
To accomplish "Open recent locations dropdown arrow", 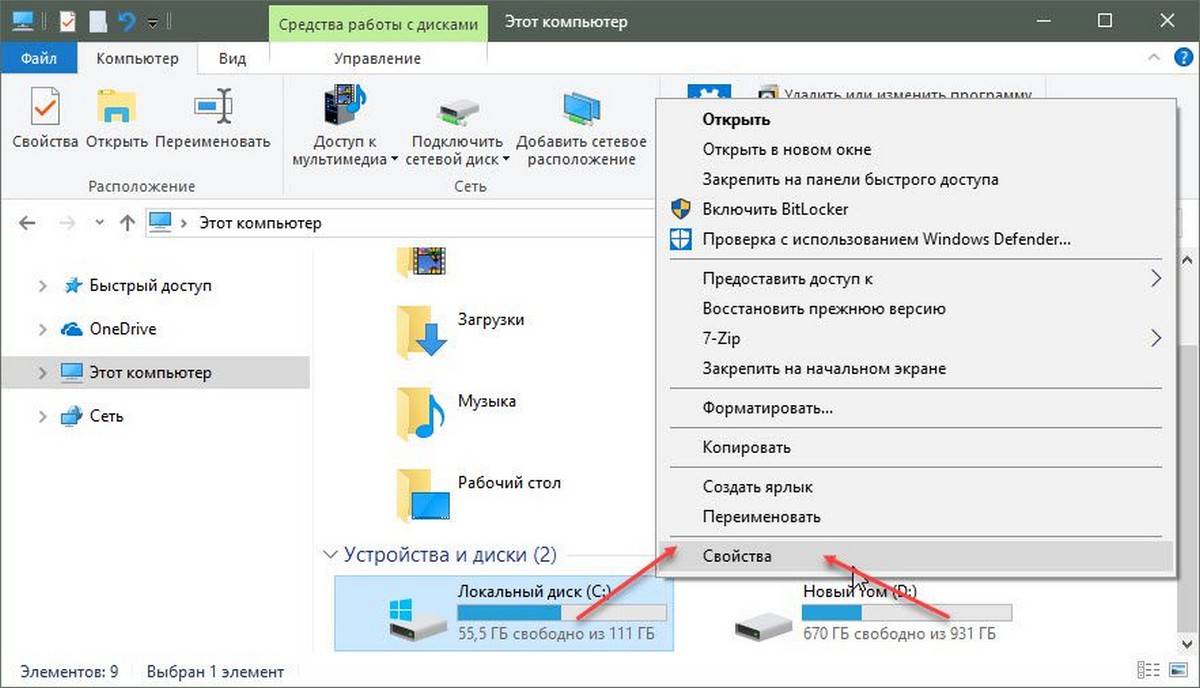I will pos(97,223).
